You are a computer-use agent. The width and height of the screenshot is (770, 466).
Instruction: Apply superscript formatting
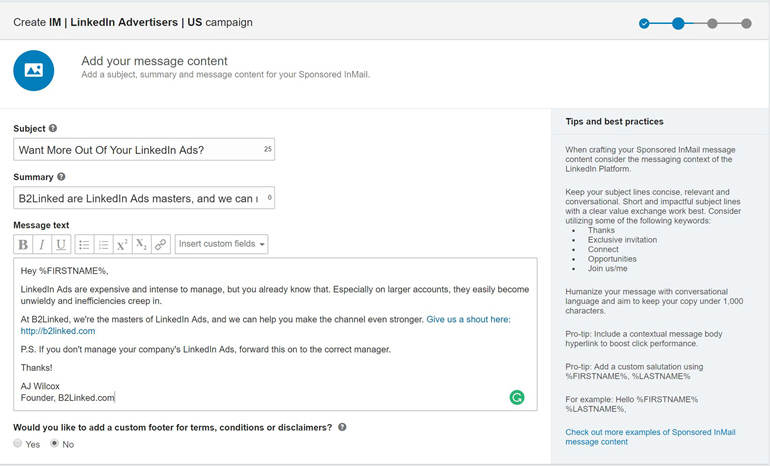click(x=122, y=245)
